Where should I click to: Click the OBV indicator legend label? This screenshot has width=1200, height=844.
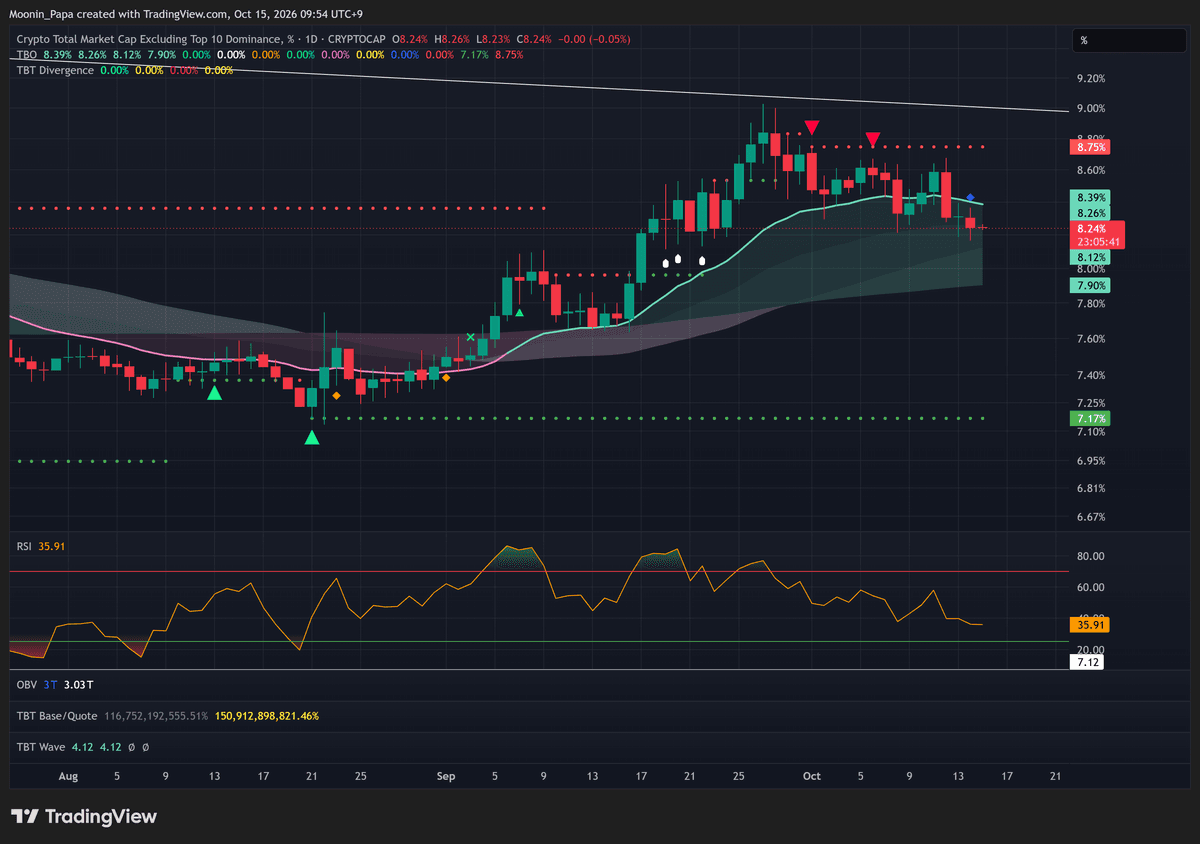click(x=27, y=685)
